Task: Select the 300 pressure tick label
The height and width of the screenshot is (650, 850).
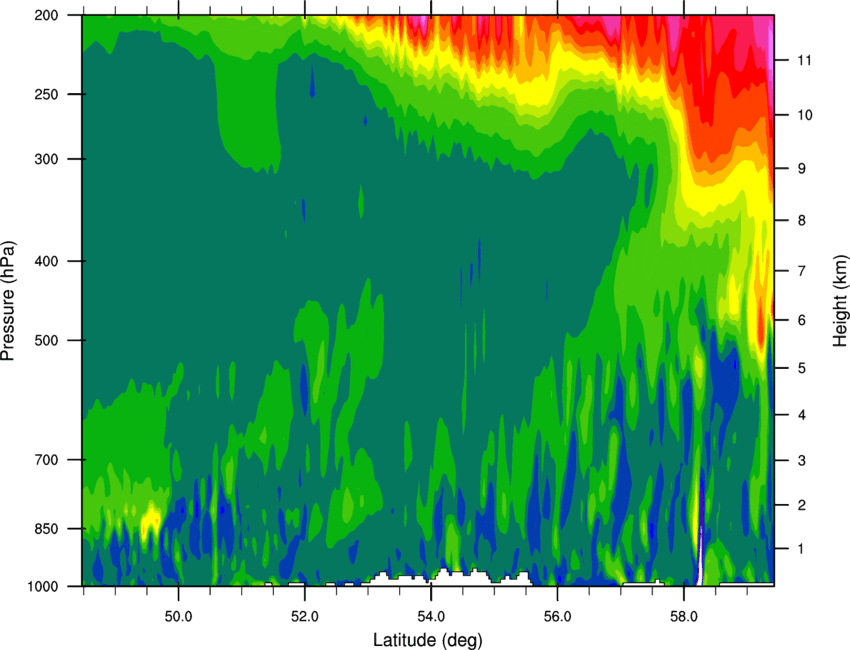Action: pyautogui.click(x=46, y=159)
